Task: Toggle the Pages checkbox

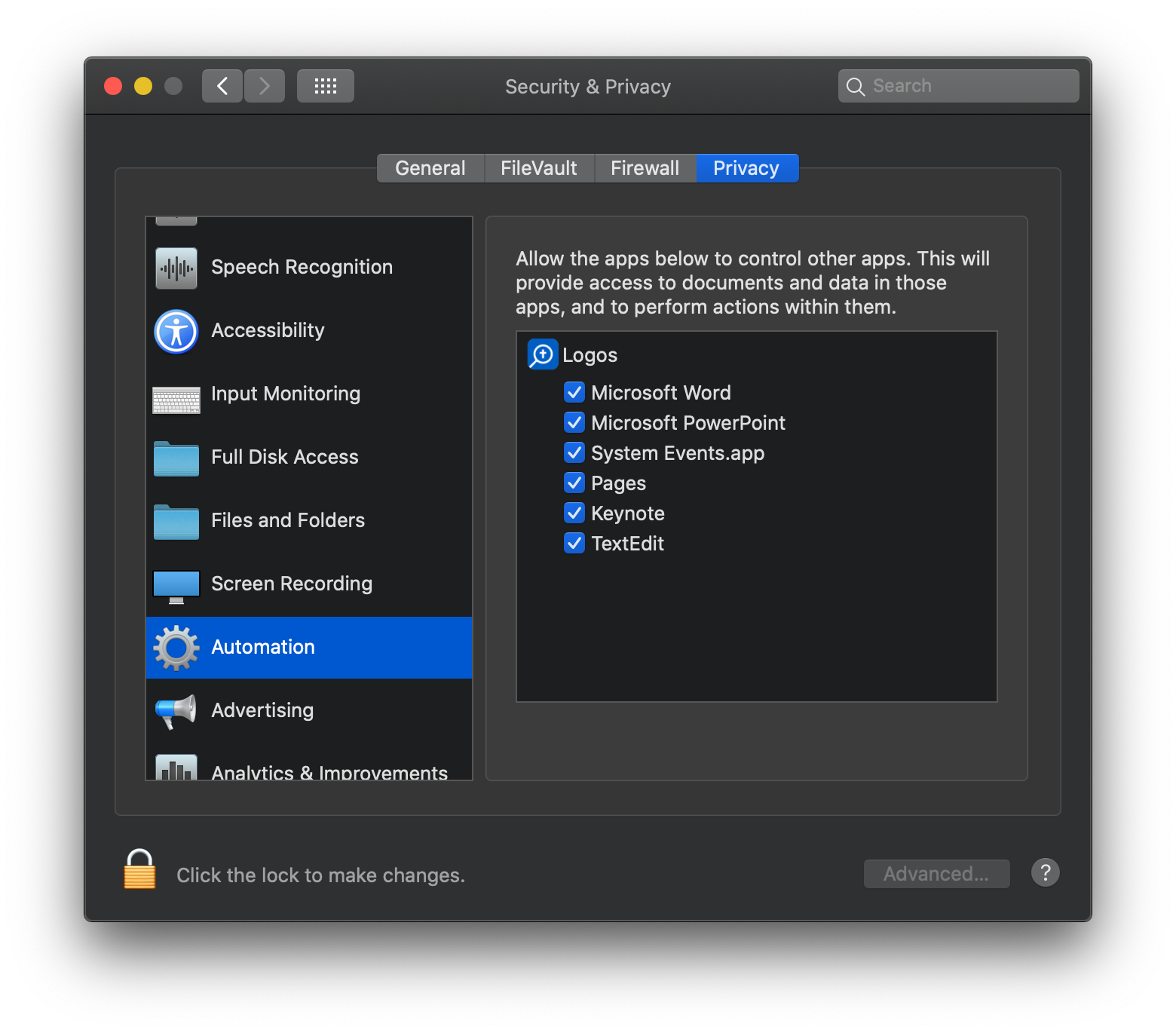Action: click(574, 483)
